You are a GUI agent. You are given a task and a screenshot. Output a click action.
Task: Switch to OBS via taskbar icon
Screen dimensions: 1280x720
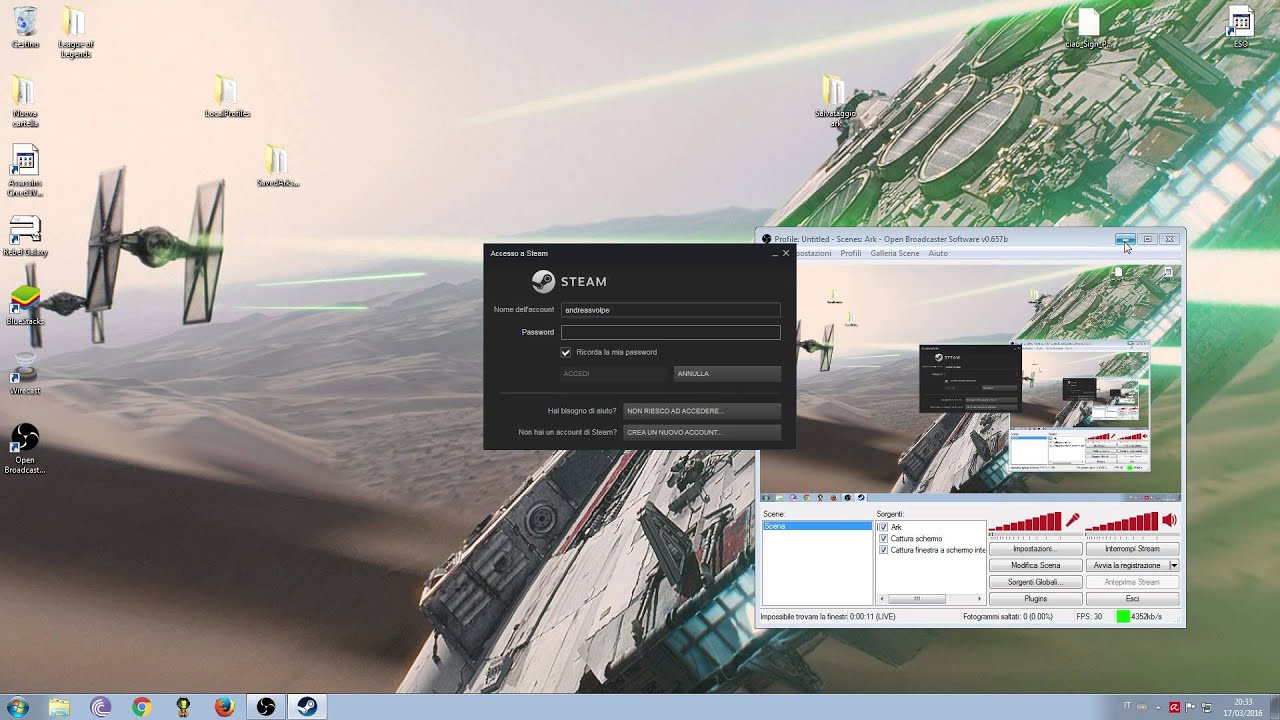pos(265,707)
